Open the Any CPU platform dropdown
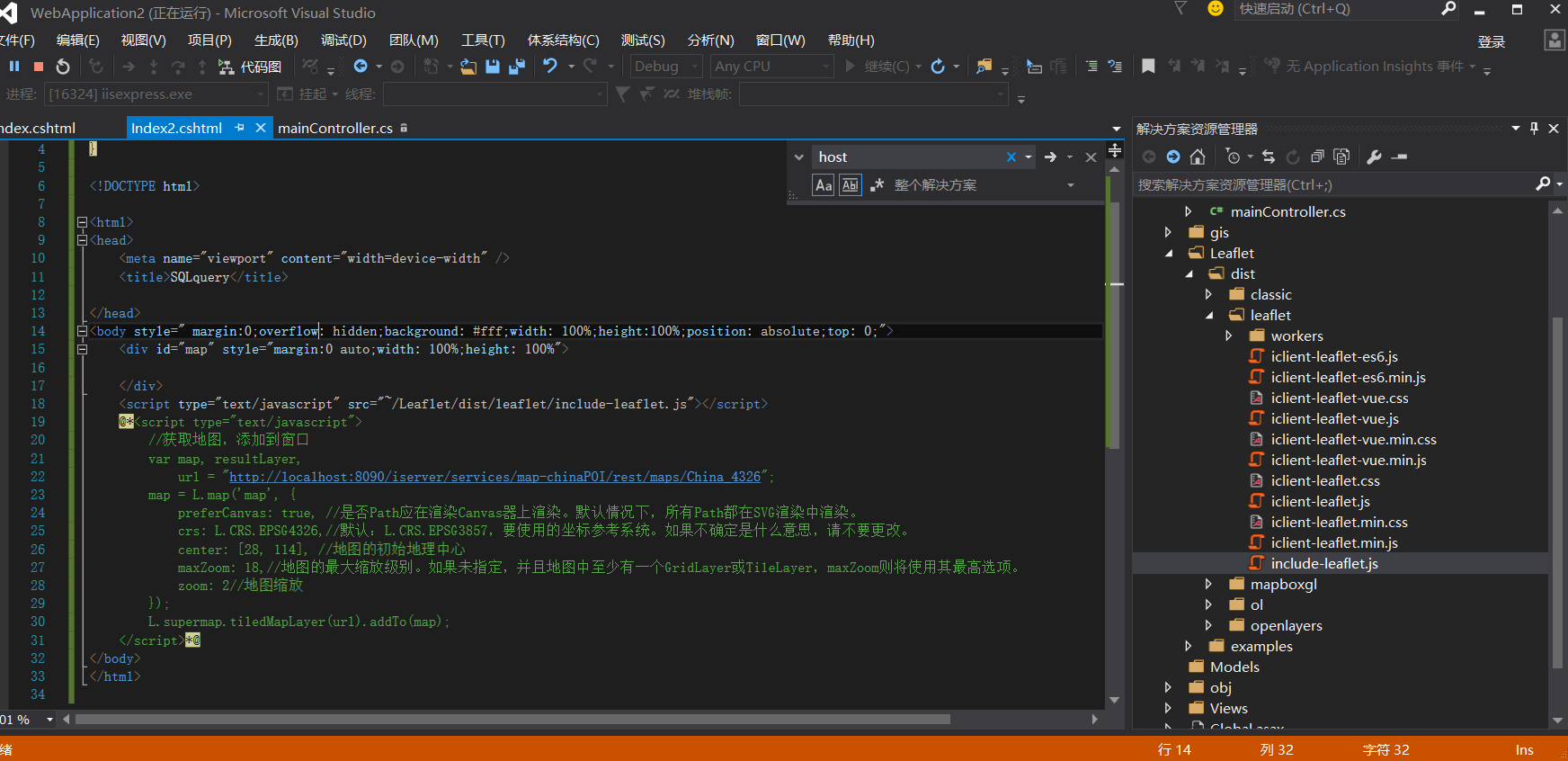The height and width of the screenshot is (761, 1568). 772,67
